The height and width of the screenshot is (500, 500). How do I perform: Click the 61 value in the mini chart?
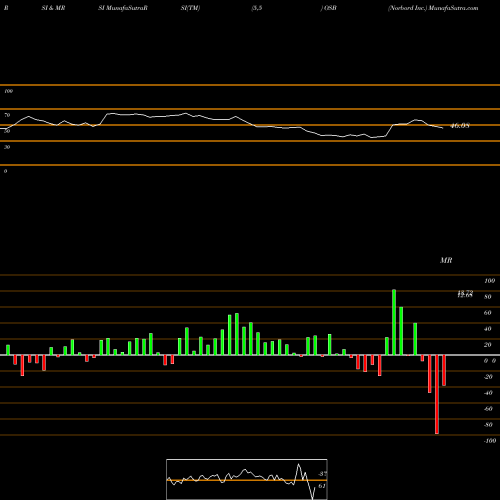pos(322,486)
